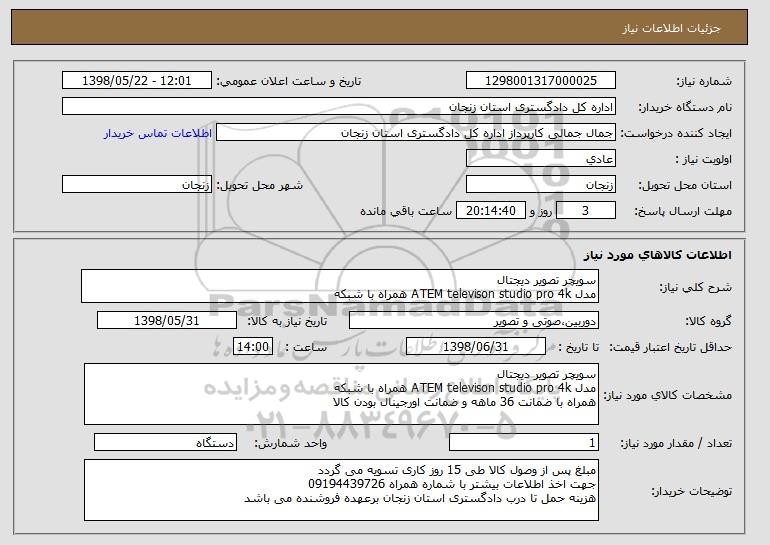The height and width of the screenshot is (545, 770).
Task: Click the حداقل تاریخ اعتبار قیمت label
Action: (671, 347)
